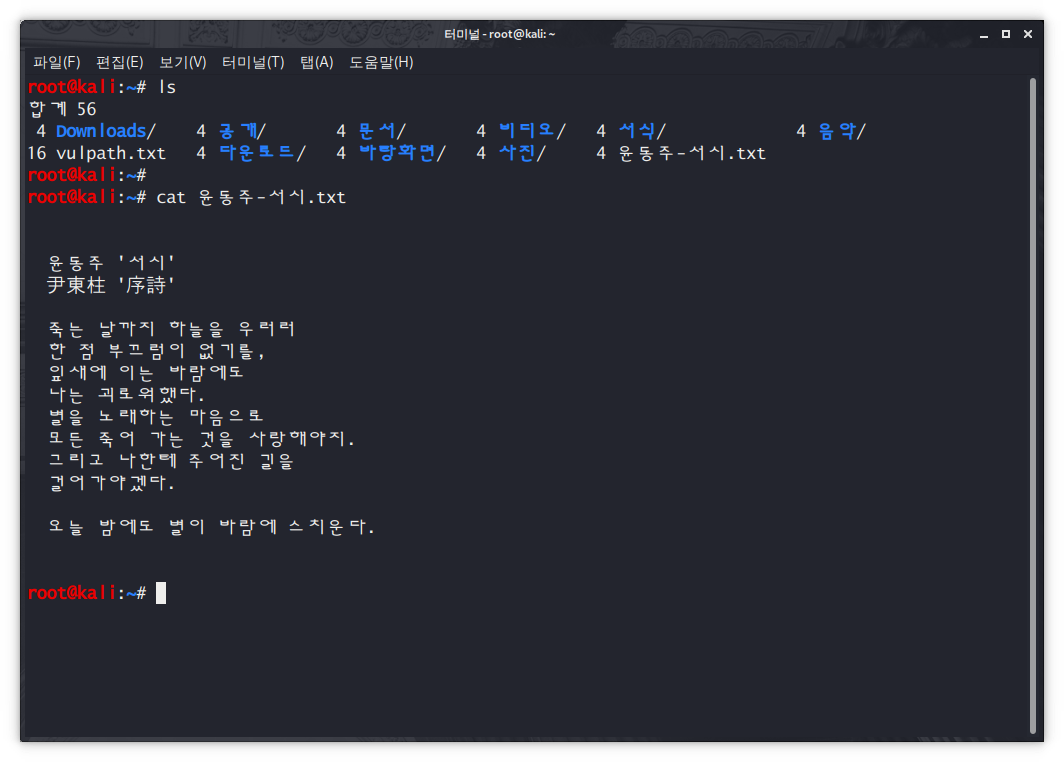
Task: Click the 바탕화면/ directory entry
Action: (x=402, y=153)
